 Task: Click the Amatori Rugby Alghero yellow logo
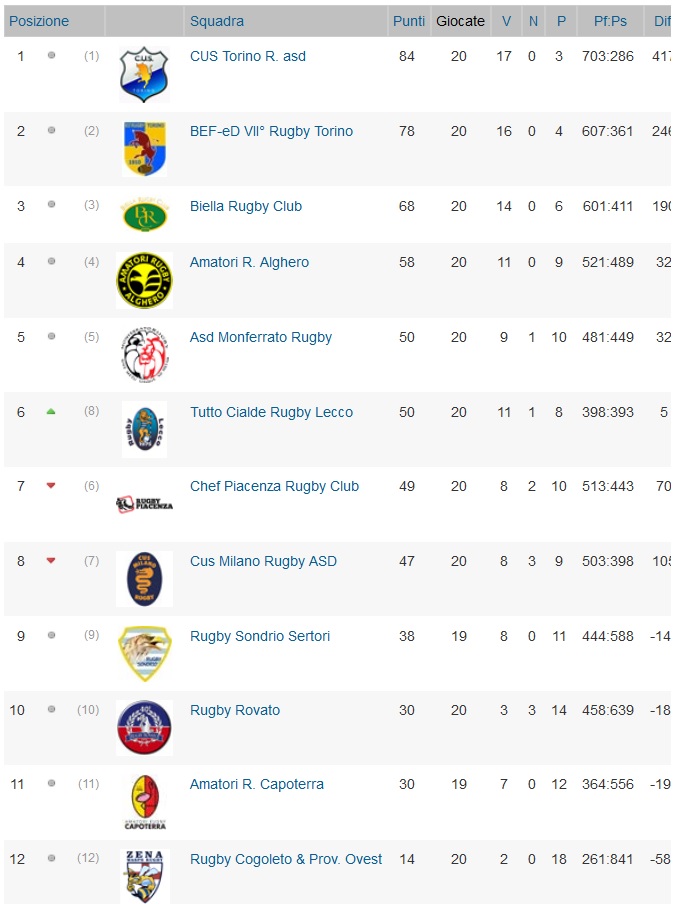point(144,280)
